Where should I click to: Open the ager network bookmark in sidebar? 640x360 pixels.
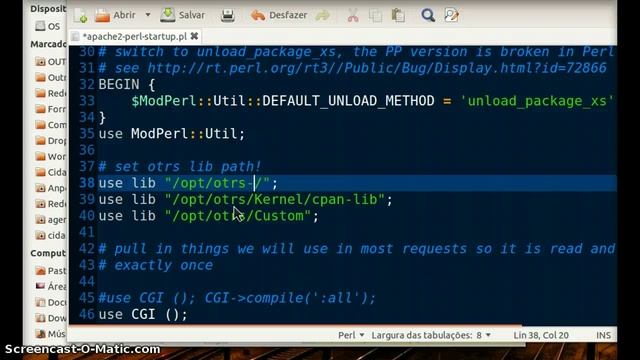click(x=51, y=220)
